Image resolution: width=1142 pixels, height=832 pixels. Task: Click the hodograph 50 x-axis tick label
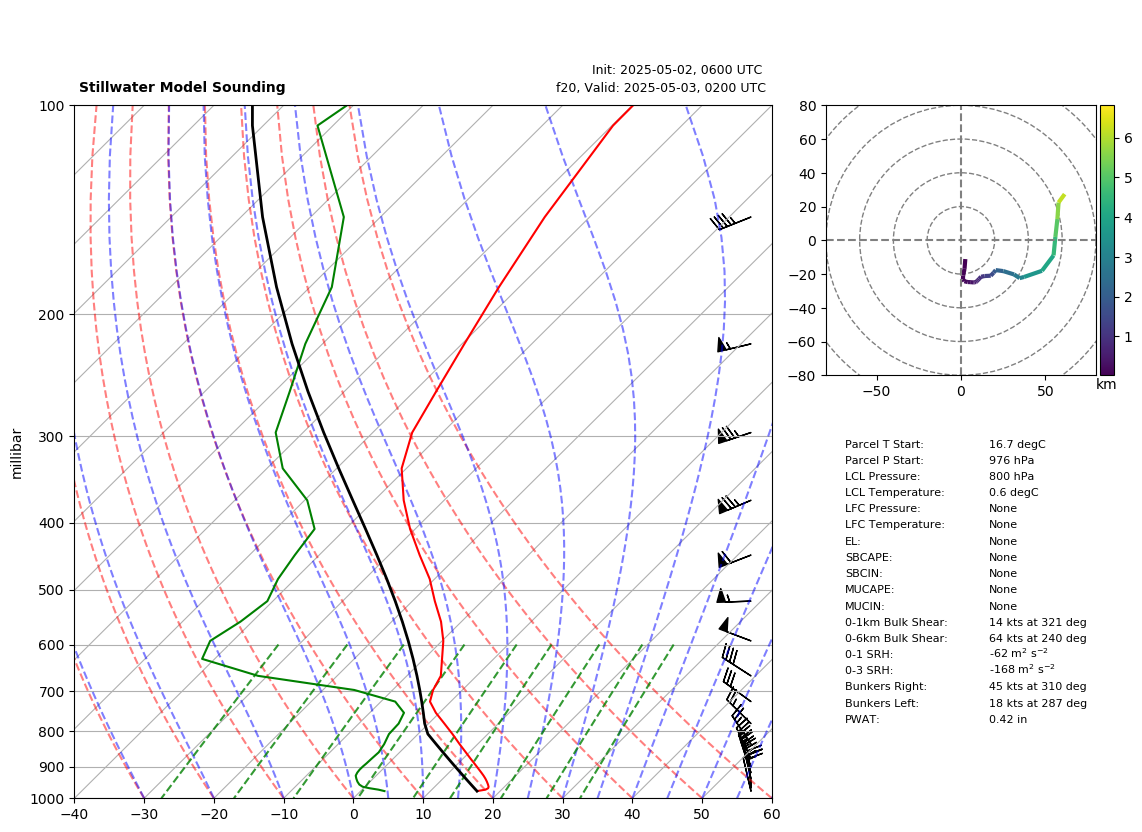1045,391
